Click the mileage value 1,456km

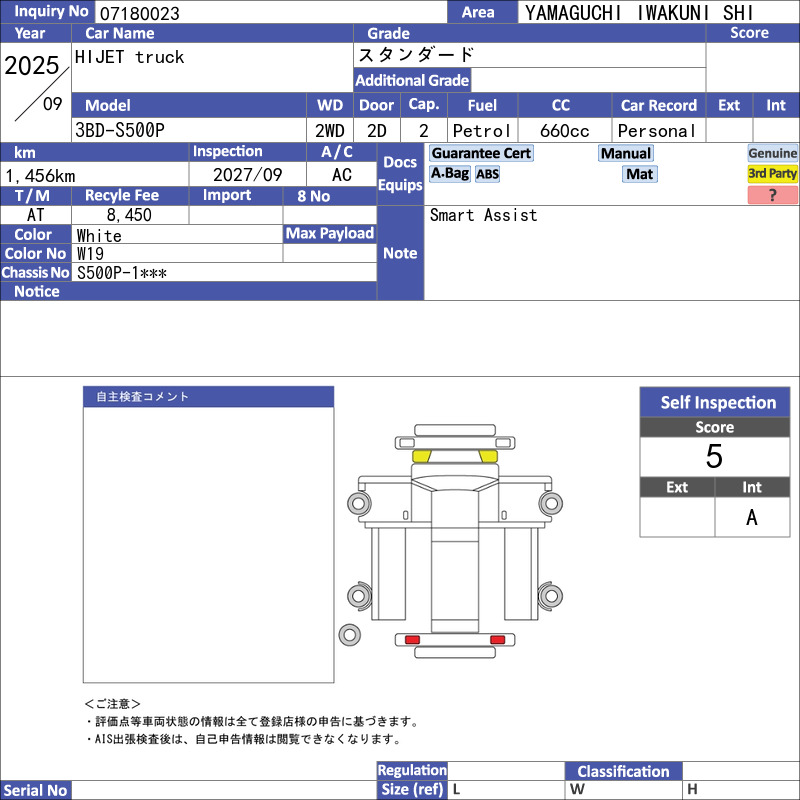pos(40,176)
